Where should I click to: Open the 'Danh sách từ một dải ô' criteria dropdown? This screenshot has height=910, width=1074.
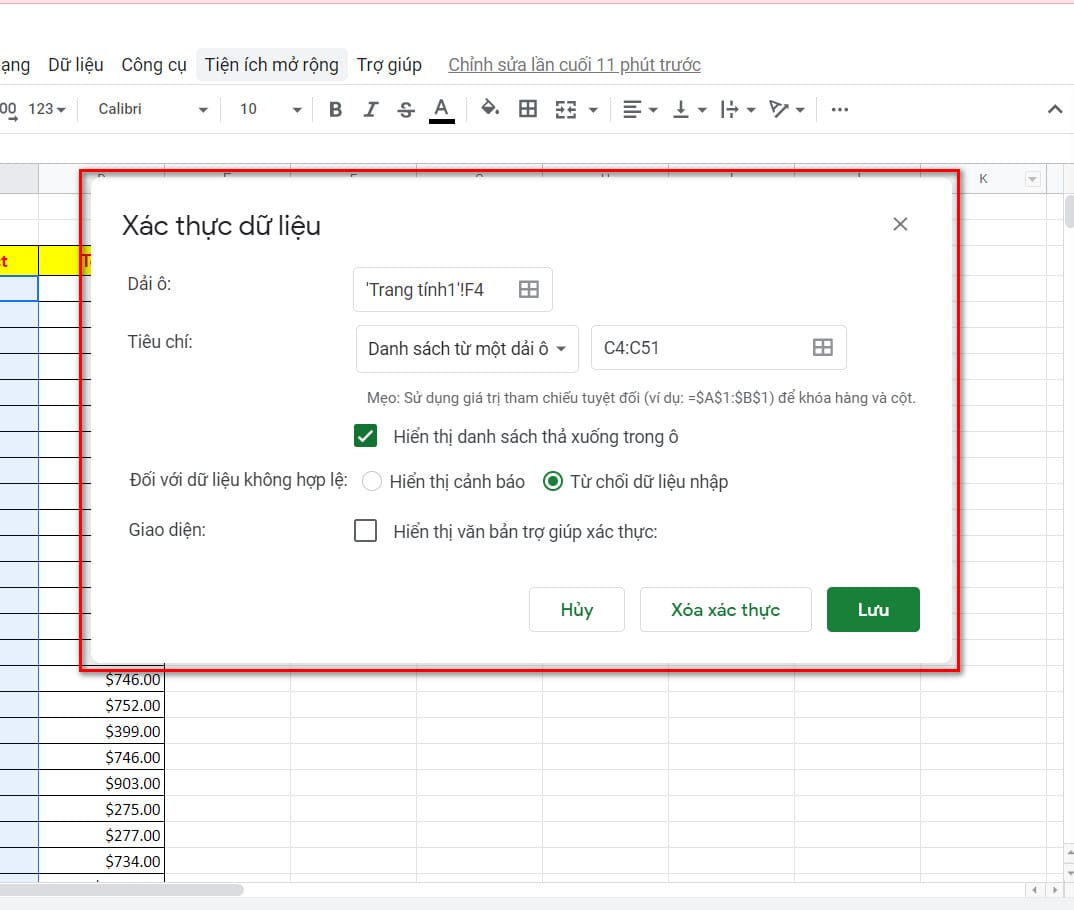coord(466,349)
